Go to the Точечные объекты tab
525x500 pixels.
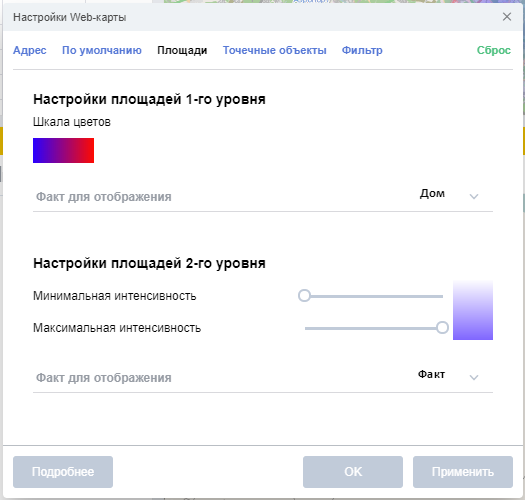tap(275, 50)
